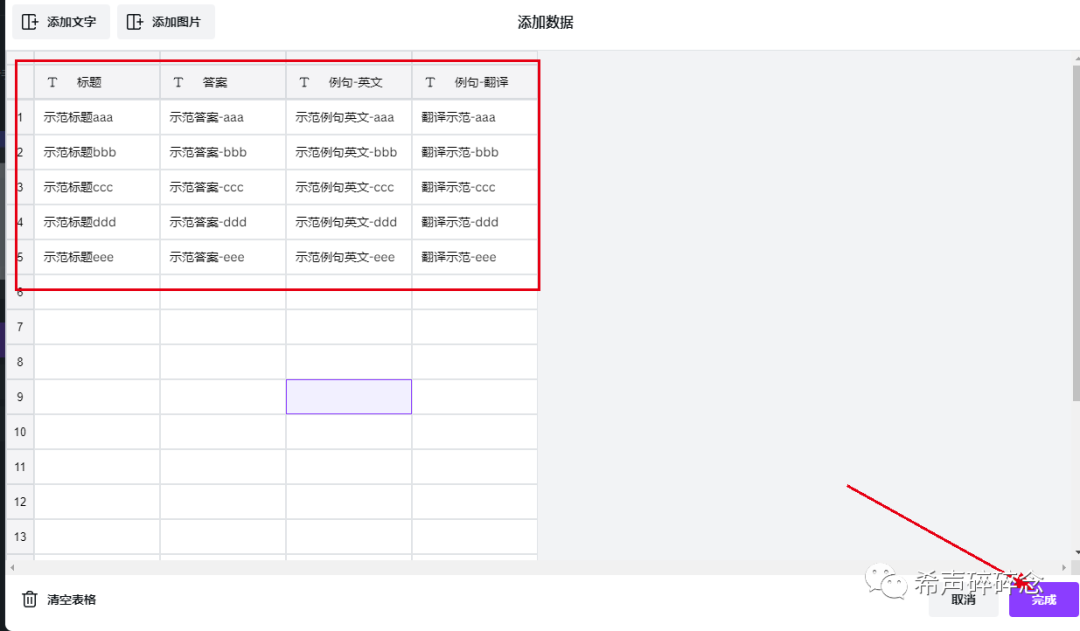Screen dimensions: 1080x631
Task: Open the 添加文字 tool
Action: tap(60, 21)
